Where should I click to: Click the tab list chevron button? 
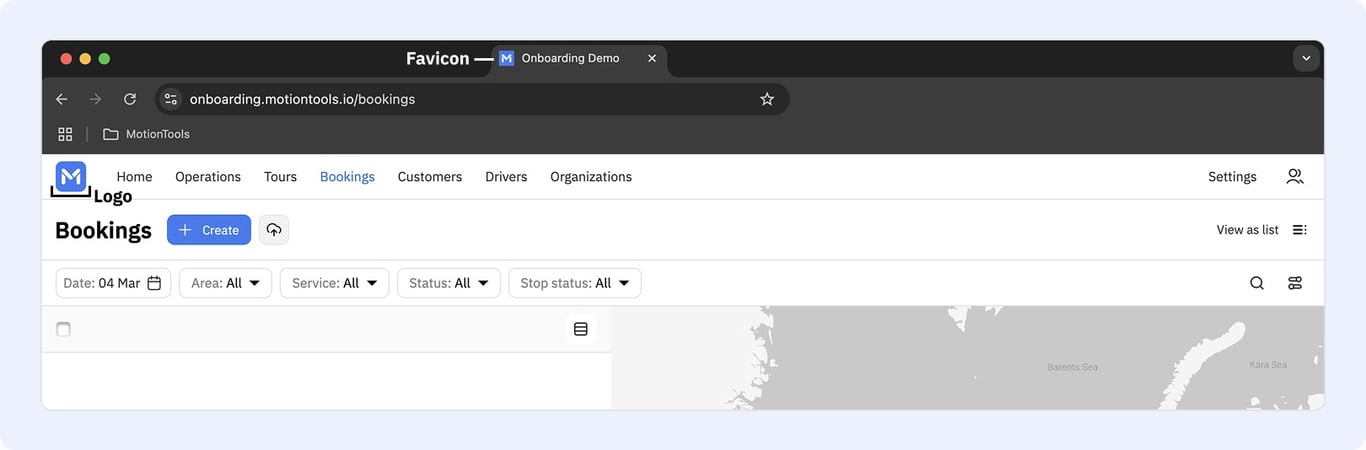coord(1306,59)
